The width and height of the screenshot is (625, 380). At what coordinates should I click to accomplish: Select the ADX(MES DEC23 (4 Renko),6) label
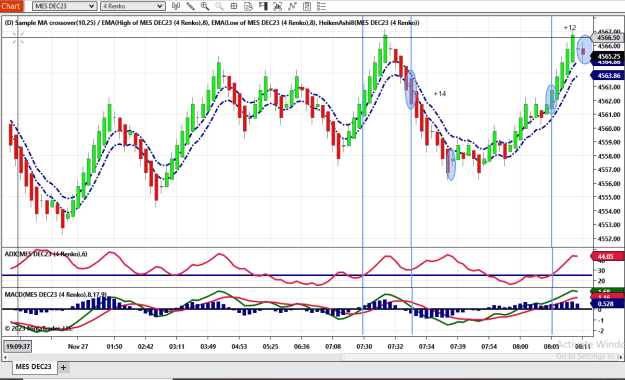[x=46, y=254]
